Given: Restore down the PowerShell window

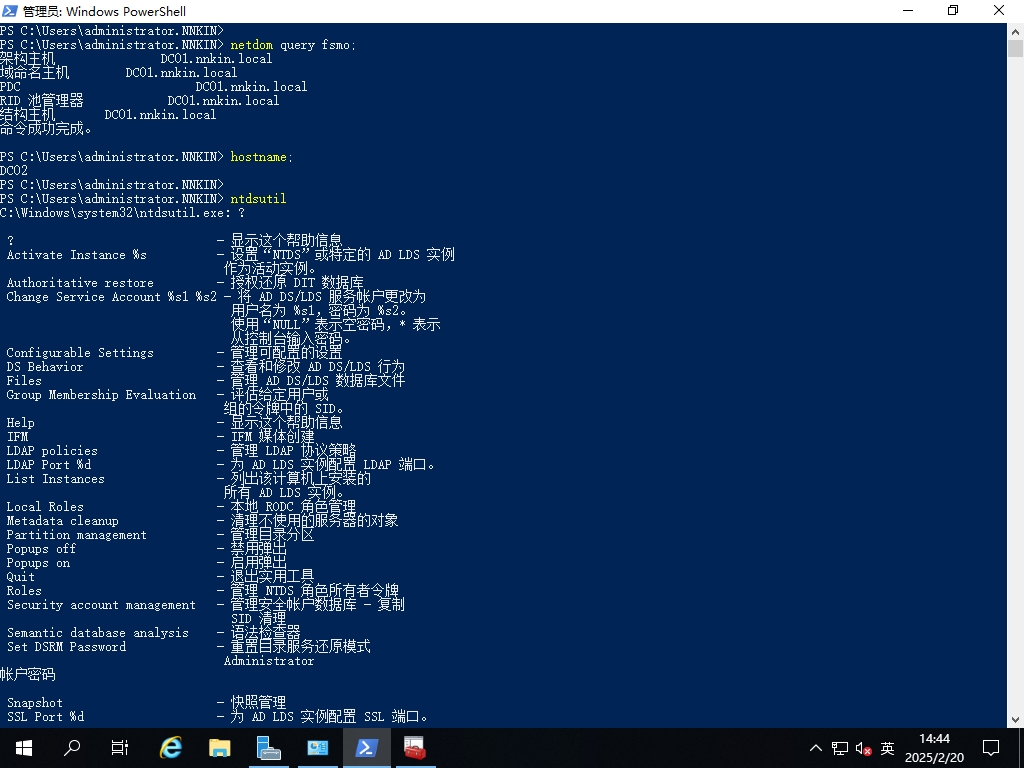Looking at the screenshot, I should click(x=953, y=11).
